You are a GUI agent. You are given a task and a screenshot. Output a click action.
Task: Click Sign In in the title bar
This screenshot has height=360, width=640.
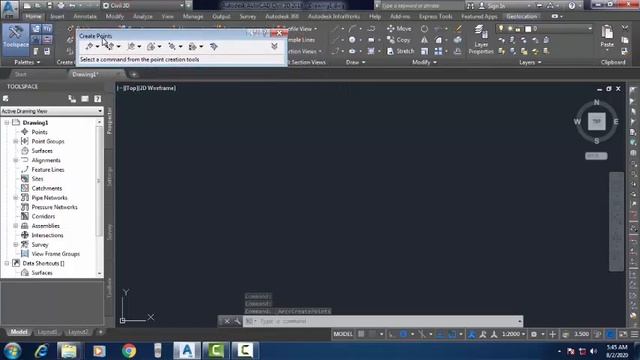coord(496,6)
